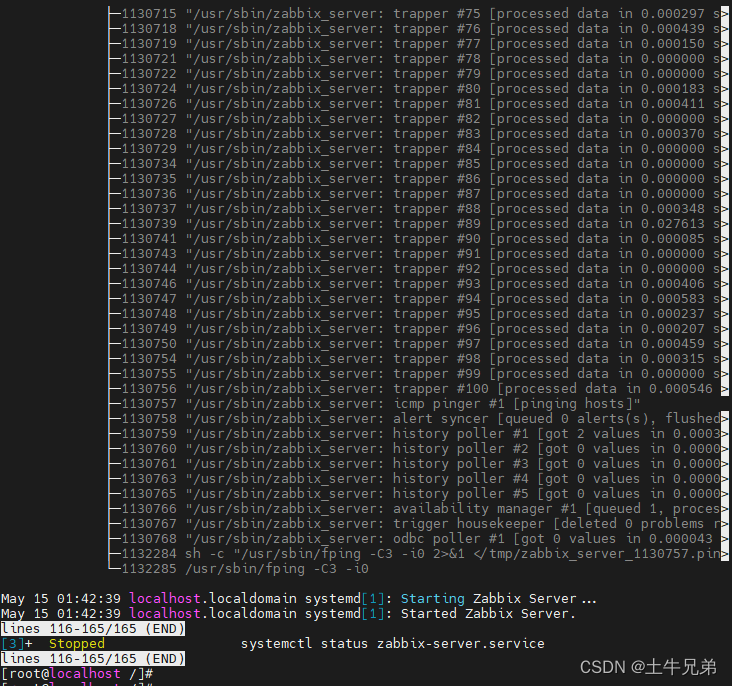Click the second 'lines 116-165/165 (END)' pager status
The width and height of the screenshot is (732, 686).
pos(93,658)
